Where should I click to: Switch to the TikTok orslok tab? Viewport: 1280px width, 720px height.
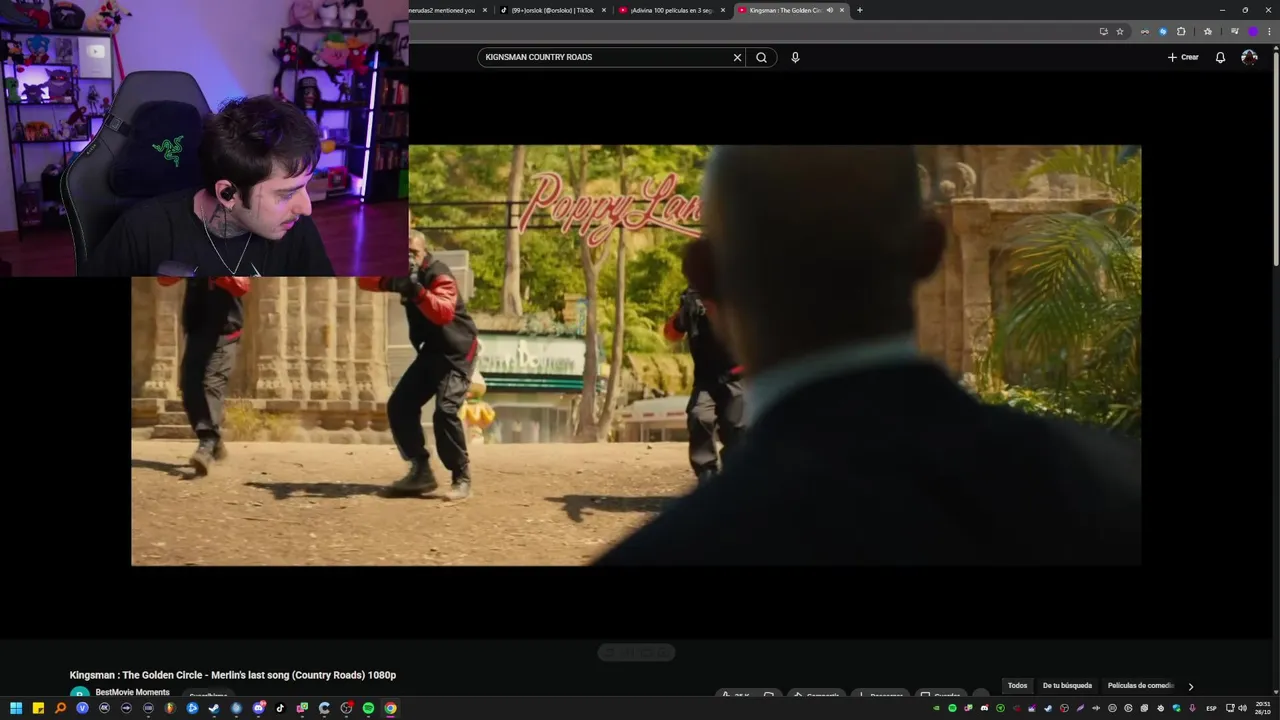pos(552,10)
